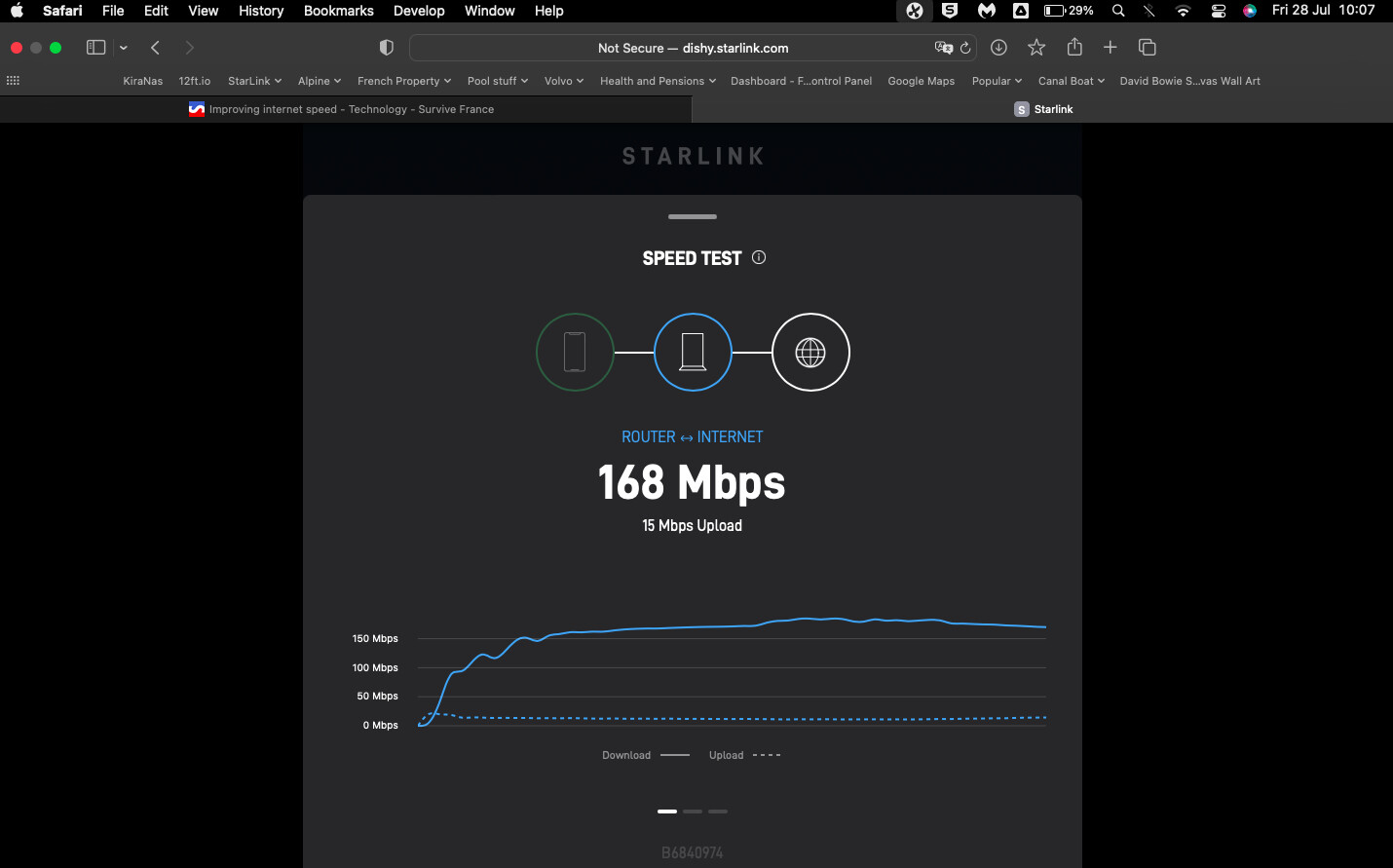Open the Apple menu
This screenshot has height=868, width=1393.
[17, 11]
